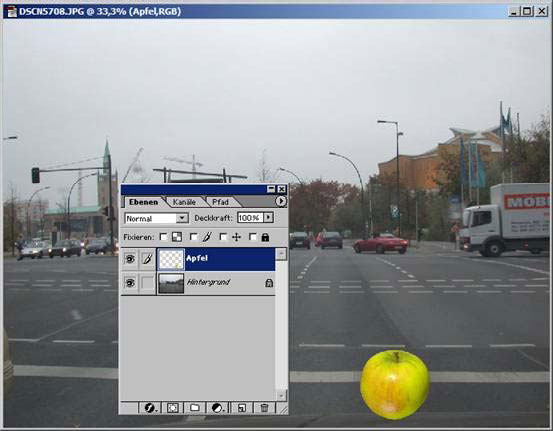The image size is (553, 431).
Task: Toggle the link box on Hintergrund layer
Action: (147, 283)
